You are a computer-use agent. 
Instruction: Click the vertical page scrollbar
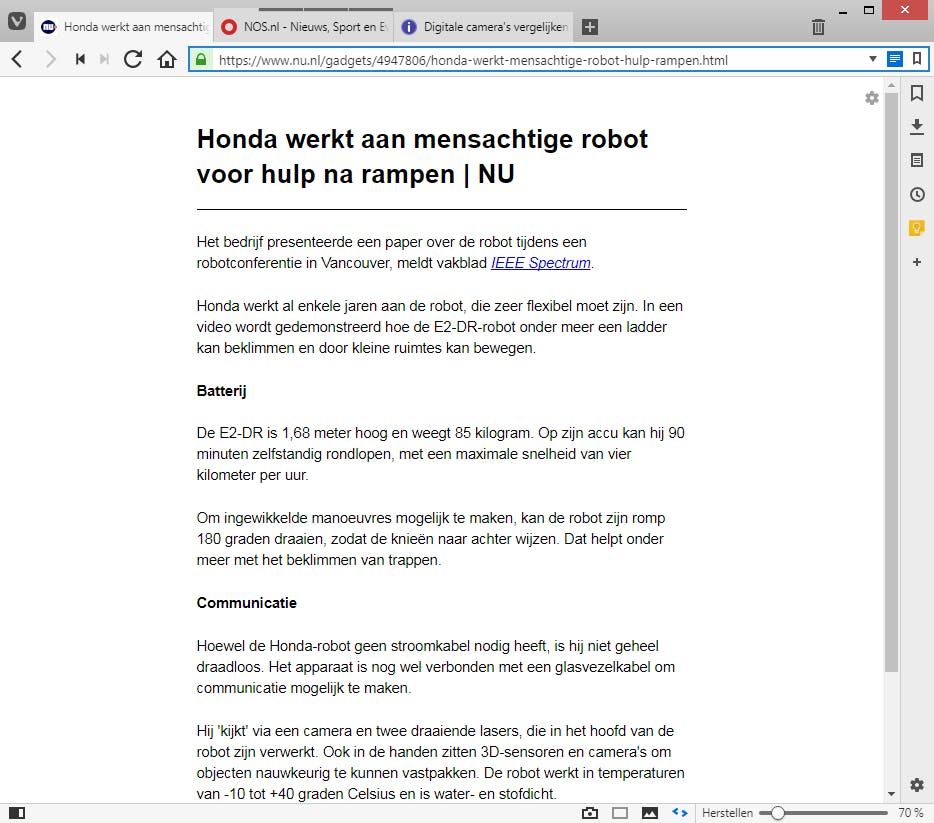[891, 381]
